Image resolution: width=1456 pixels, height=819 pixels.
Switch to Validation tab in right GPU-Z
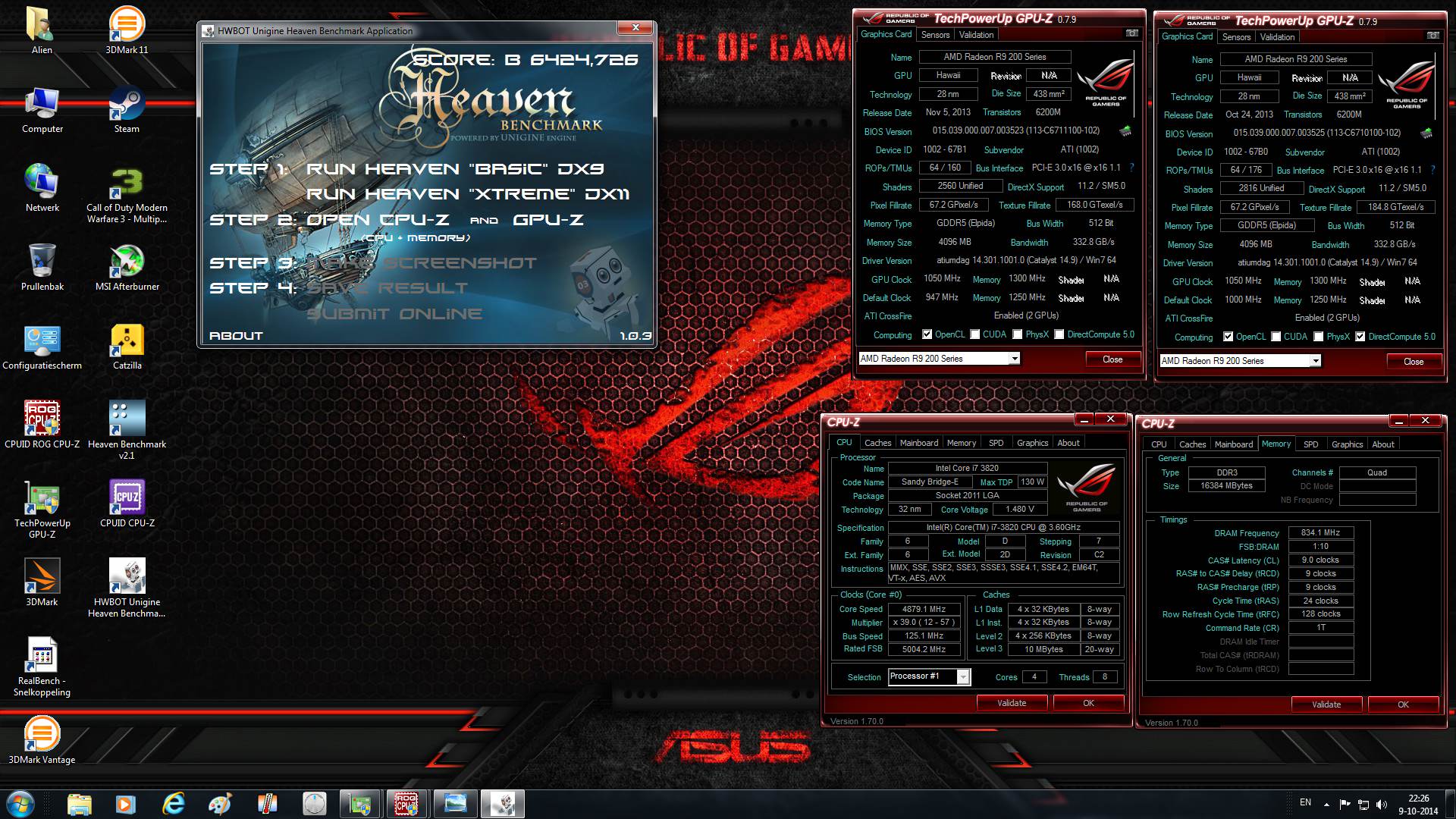click(x=1277, y=37)
